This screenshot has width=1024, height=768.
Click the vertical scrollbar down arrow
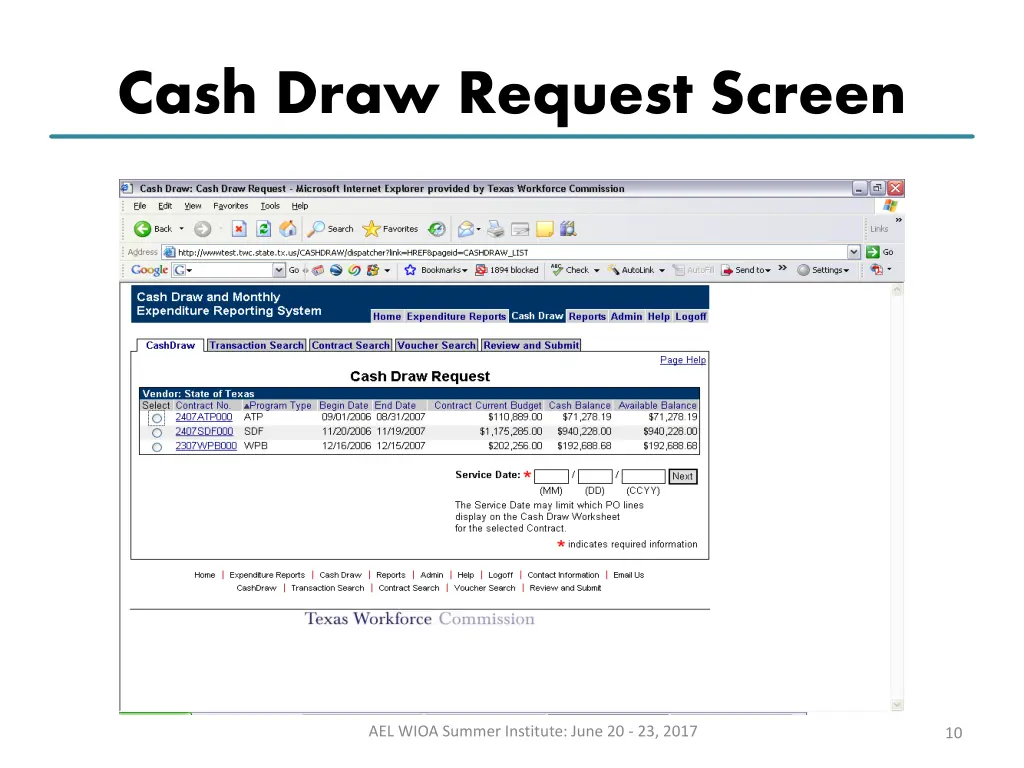pos(897,705)
